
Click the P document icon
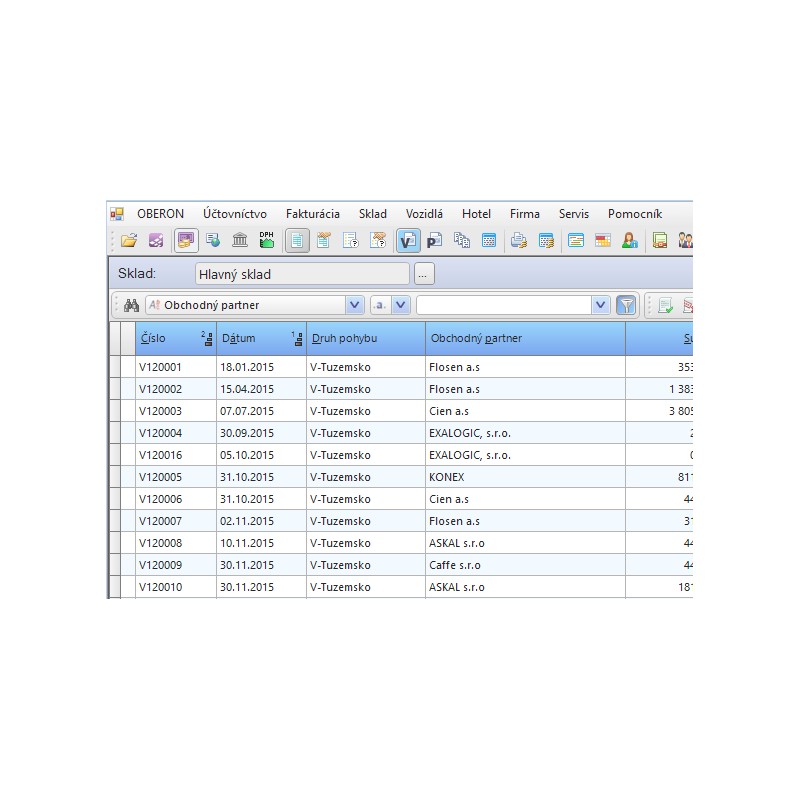click(x=435, y=240)
